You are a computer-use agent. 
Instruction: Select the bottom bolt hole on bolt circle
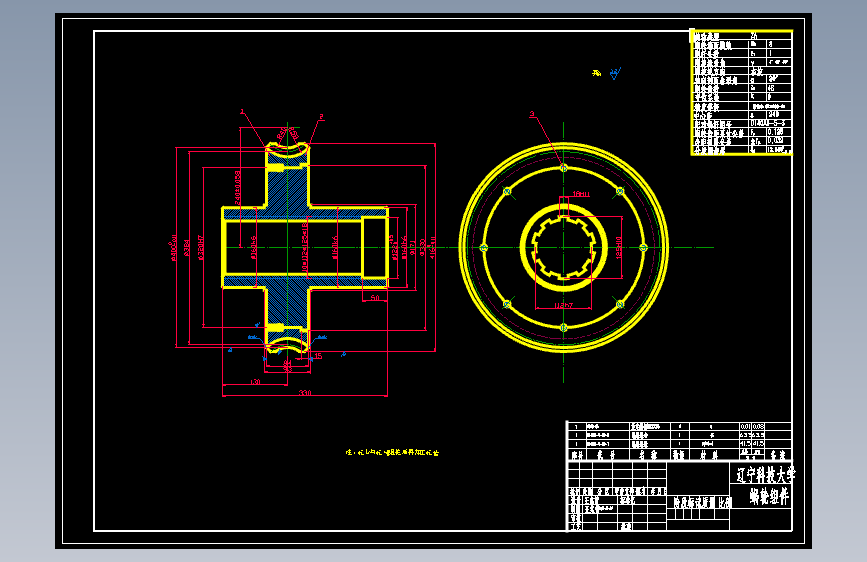(x=563, y=327)
